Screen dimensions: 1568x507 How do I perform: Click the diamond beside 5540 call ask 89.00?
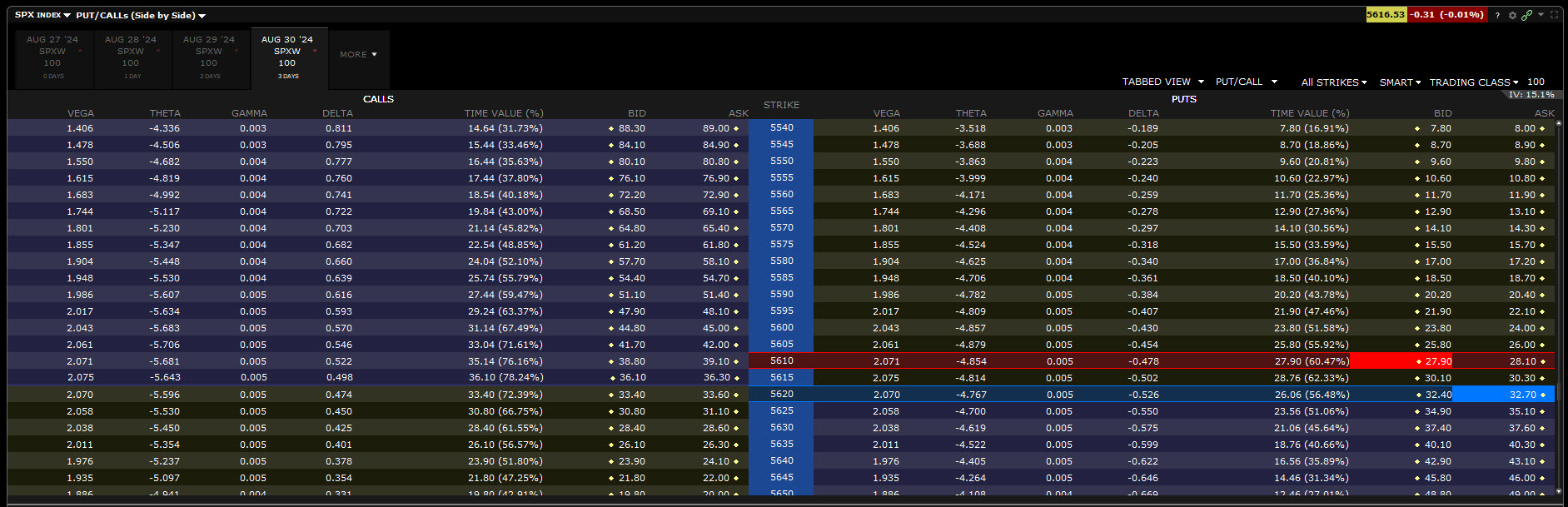coord(736,129)
